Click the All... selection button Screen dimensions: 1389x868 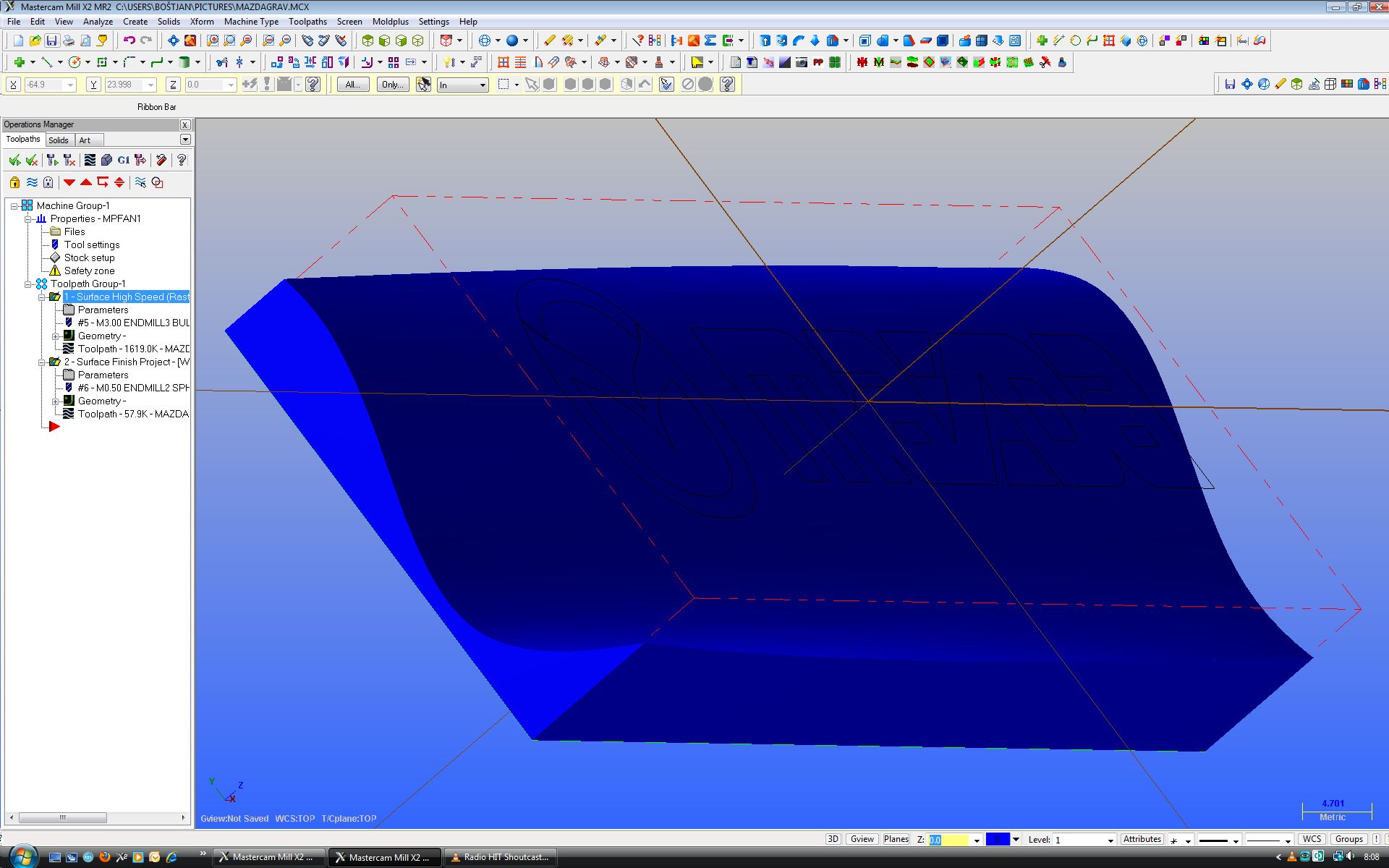pos(353,85)
